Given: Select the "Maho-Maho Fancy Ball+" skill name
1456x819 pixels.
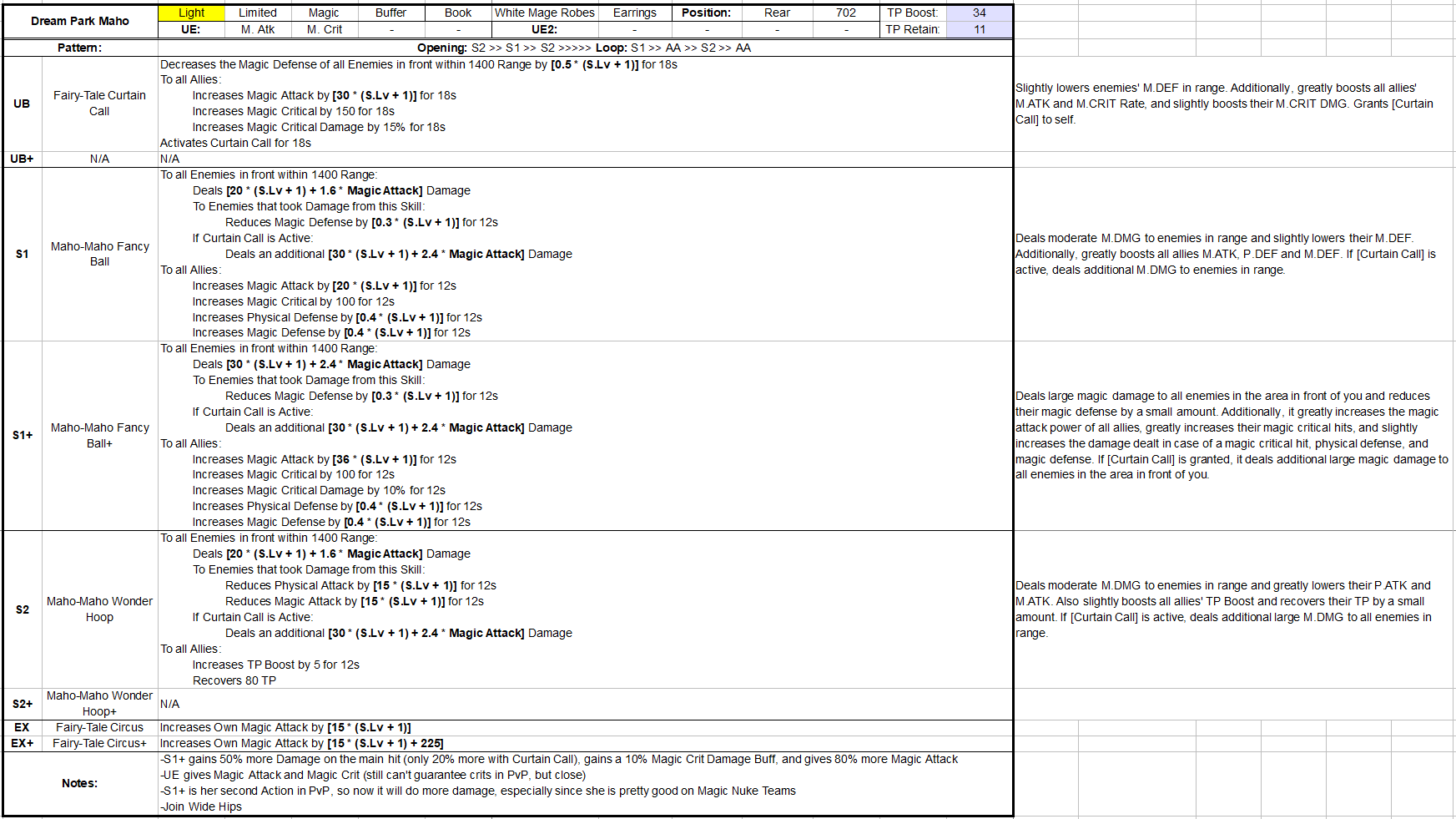Looking at the screenshot, I should click(99, 435).
